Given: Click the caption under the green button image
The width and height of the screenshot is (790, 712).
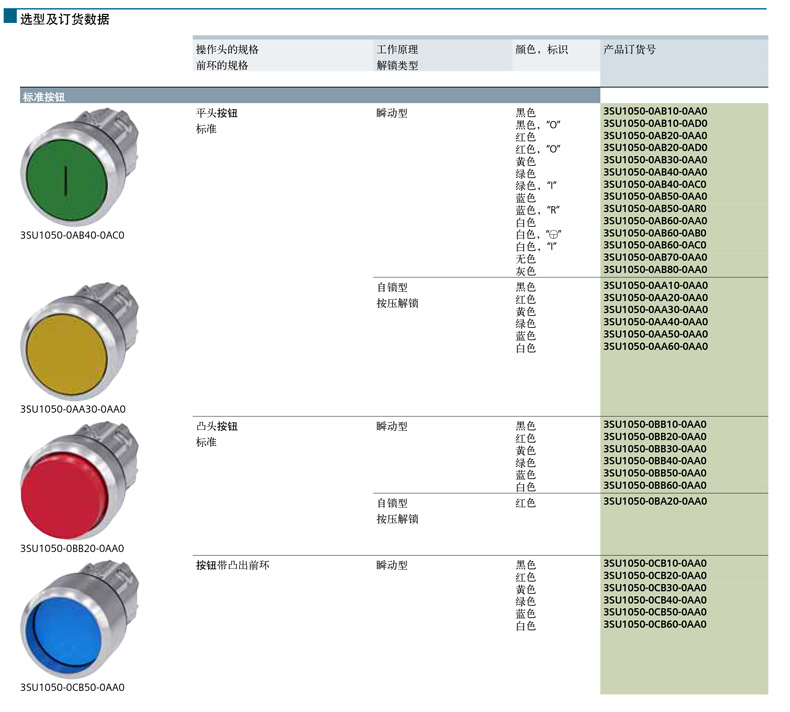Looking at the screenshot, I should point(73,235).
